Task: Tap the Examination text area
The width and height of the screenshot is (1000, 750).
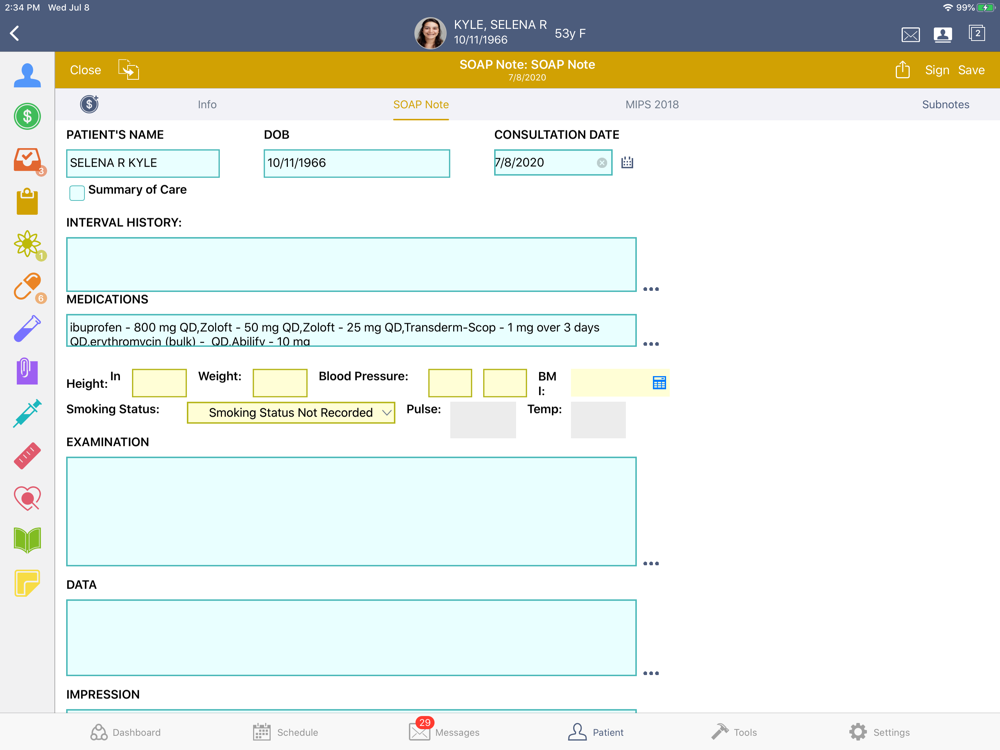Action: point(351,511)
